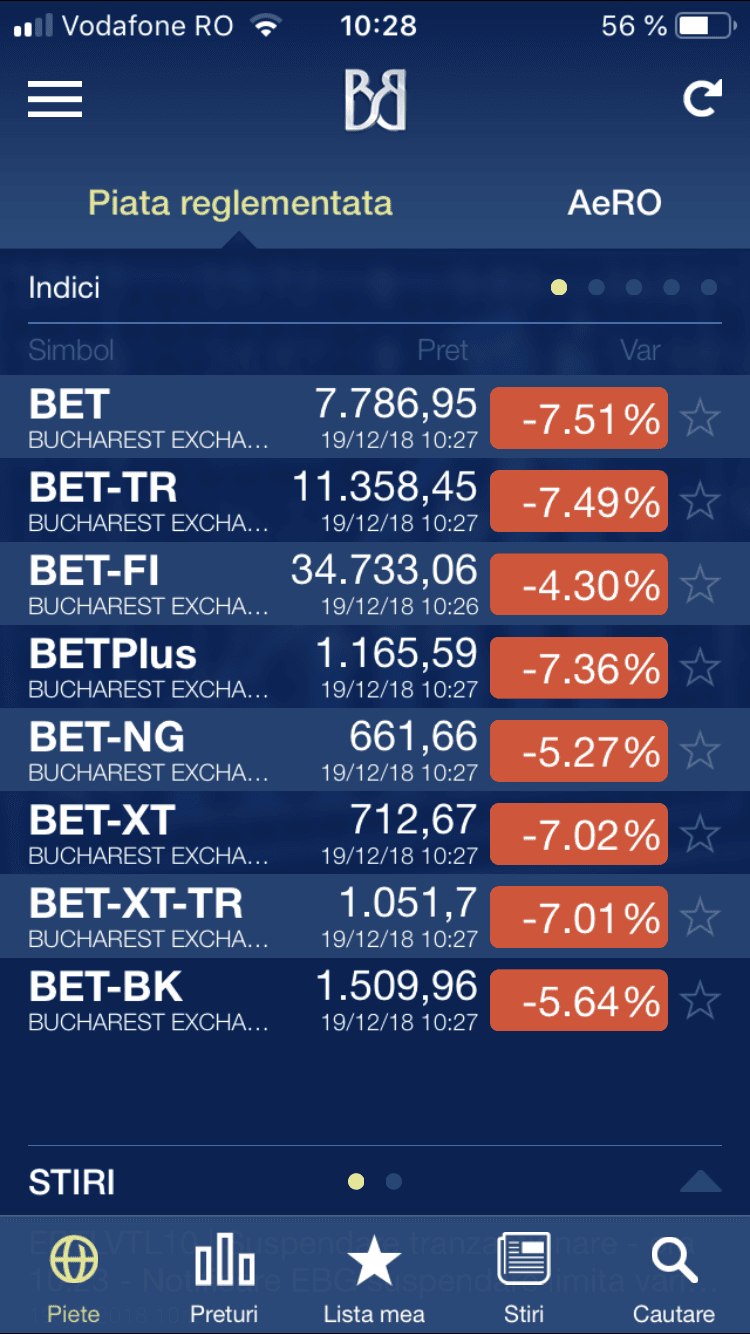Switch to the AeRO tab
The width and height of the screenshot is (750, 1334).
[615, 203]
